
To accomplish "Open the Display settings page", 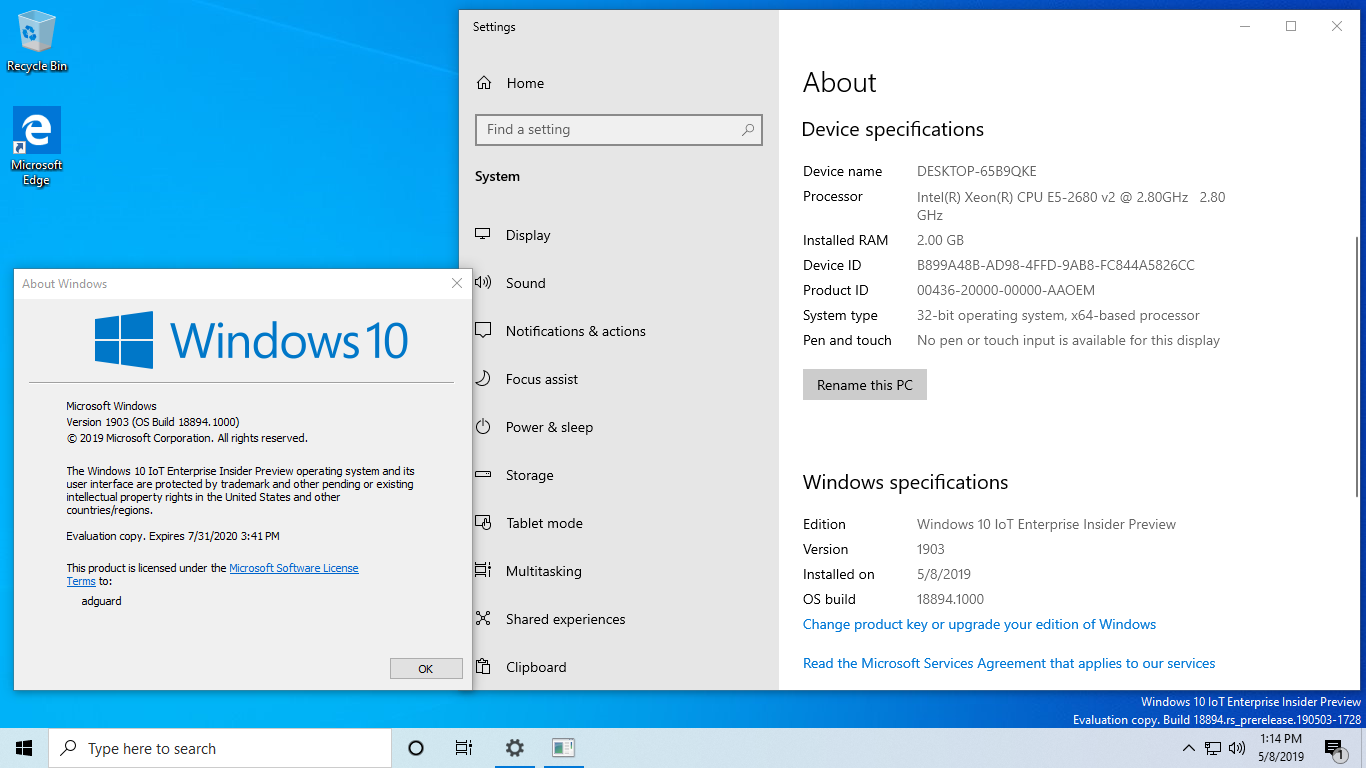I will coord(528,235).
